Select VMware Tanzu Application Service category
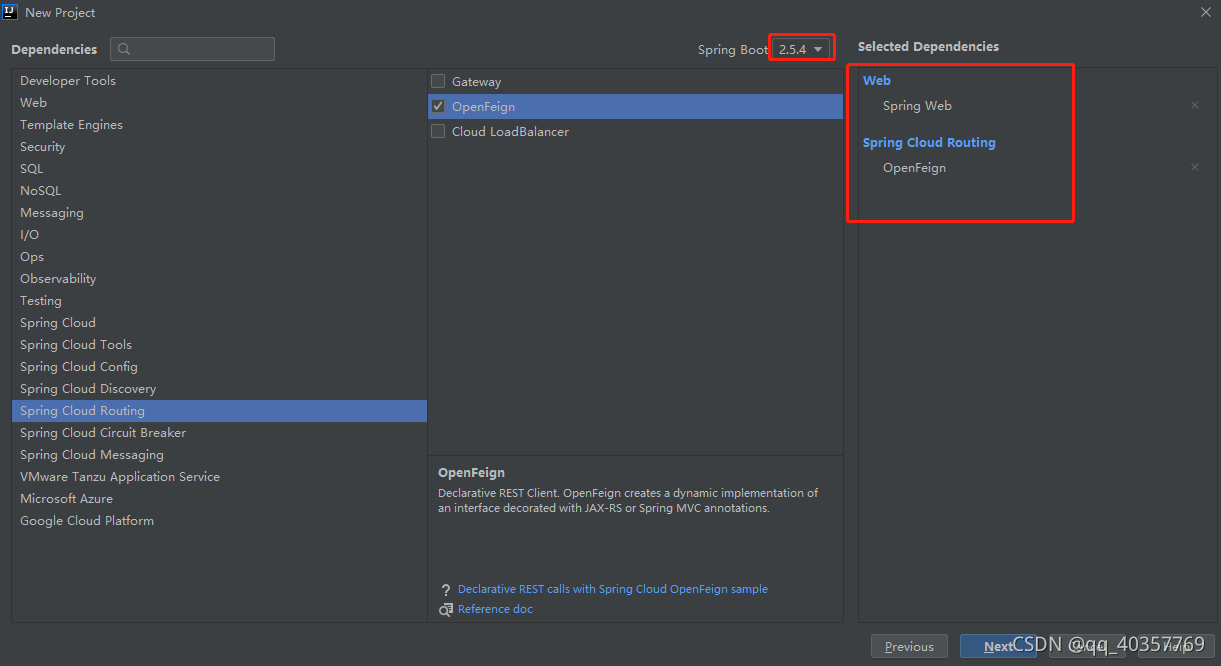This screenshot has height=666, width=1221. (219, 477)
